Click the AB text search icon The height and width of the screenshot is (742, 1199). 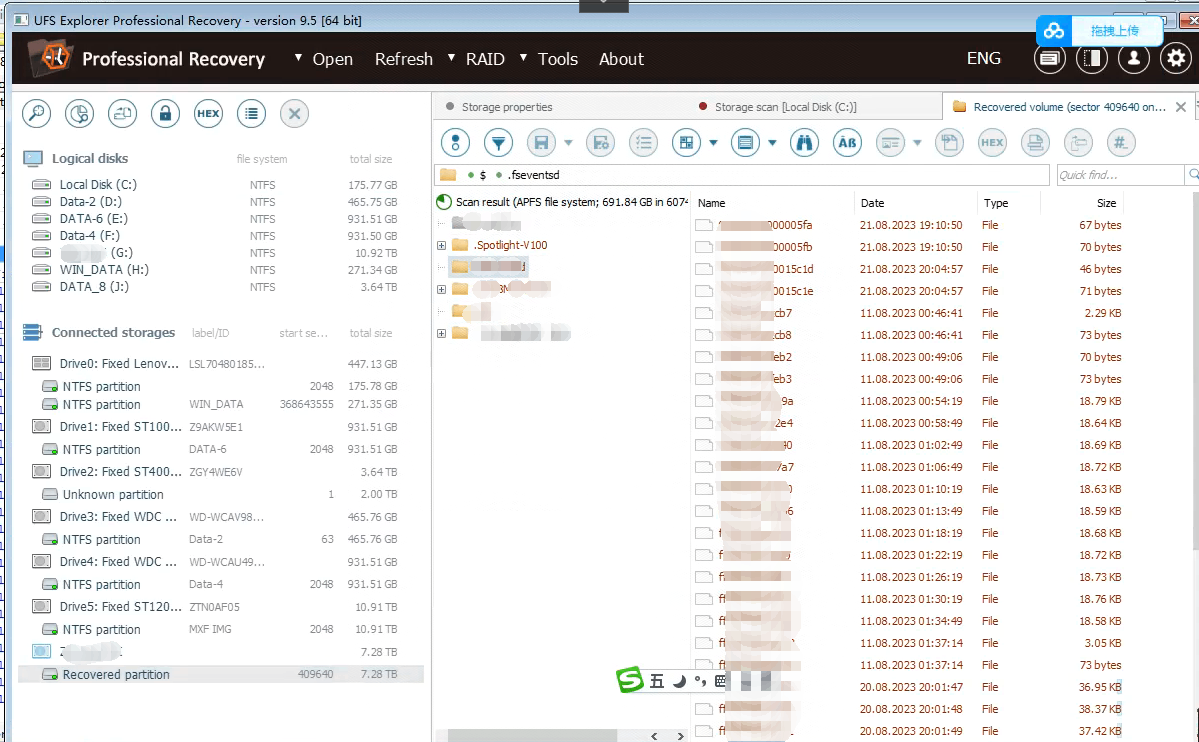tap(847, 142)
